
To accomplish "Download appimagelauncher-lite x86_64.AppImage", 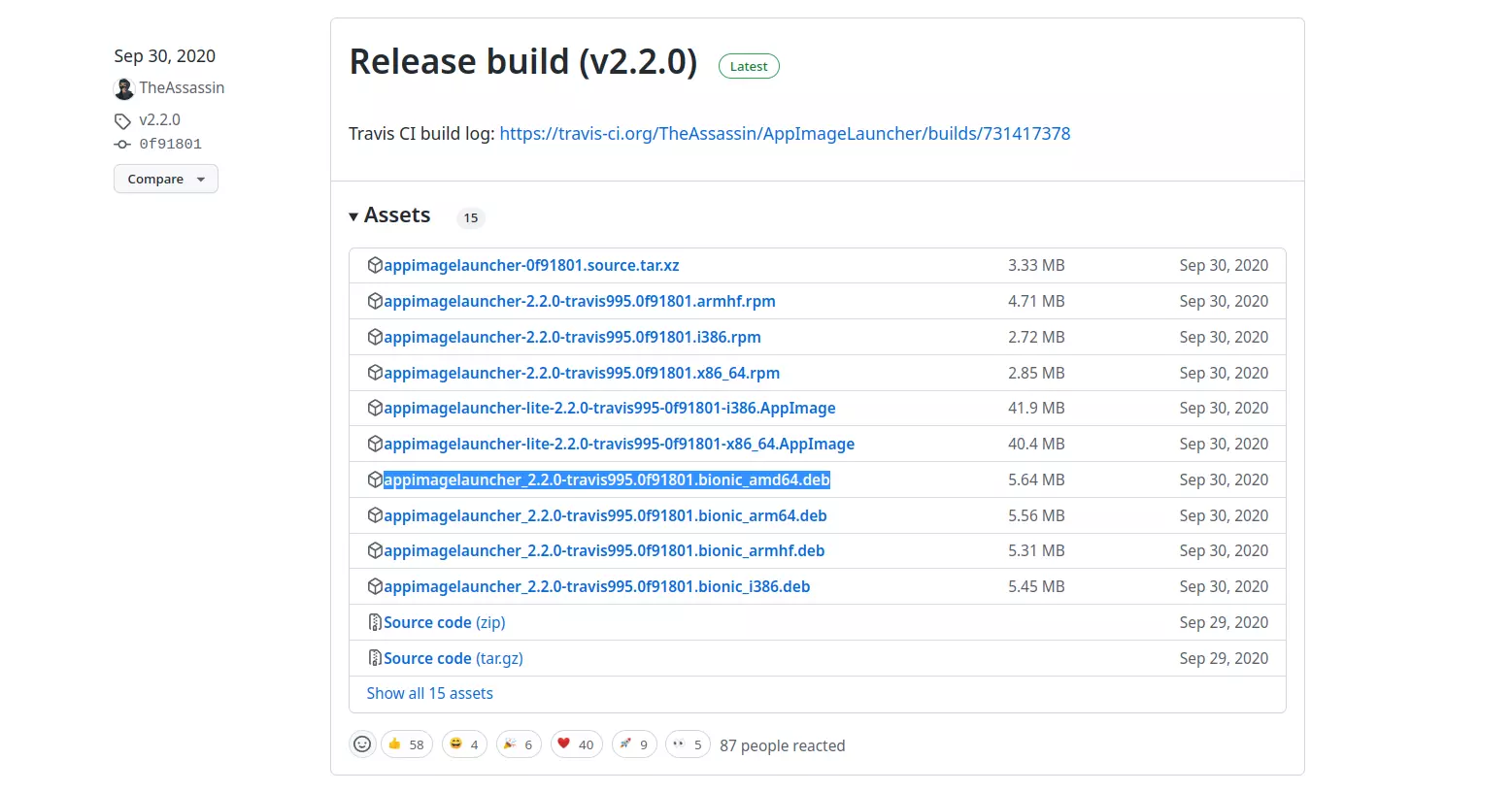I will (620, 444).
